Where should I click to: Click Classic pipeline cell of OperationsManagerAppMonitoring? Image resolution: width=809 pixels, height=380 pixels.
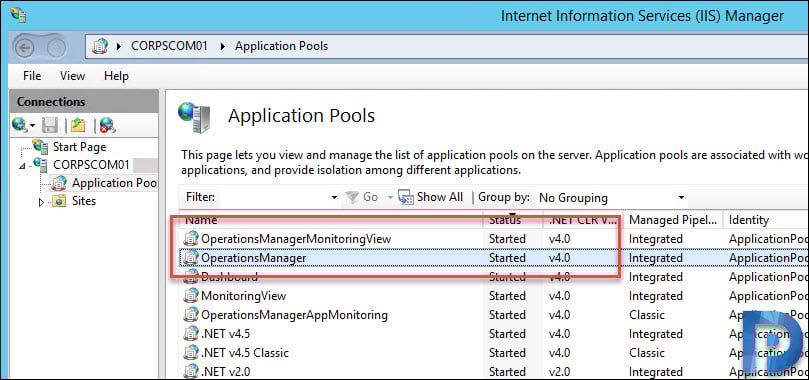coord(647,315)
